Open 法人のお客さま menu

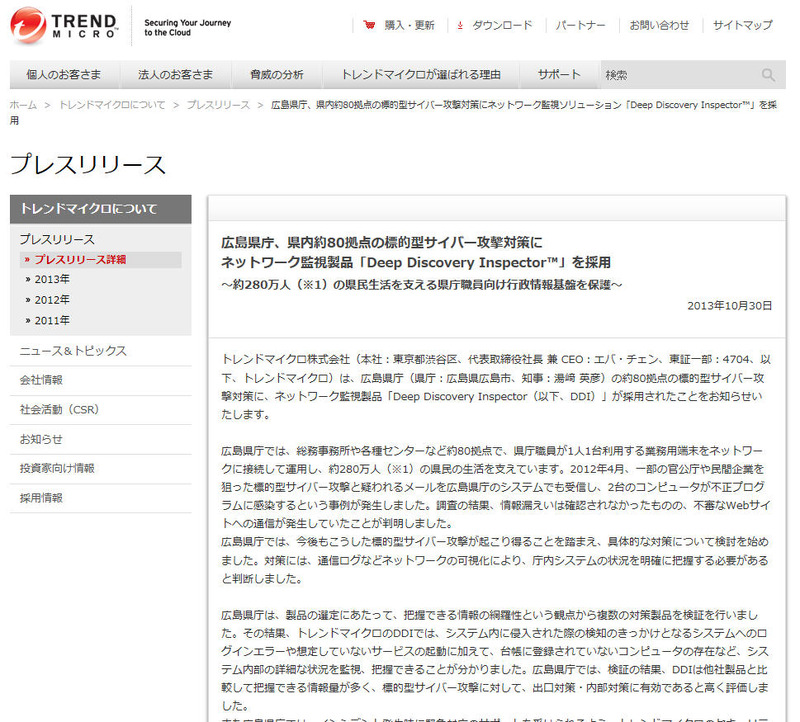click(x=175, y=75)
